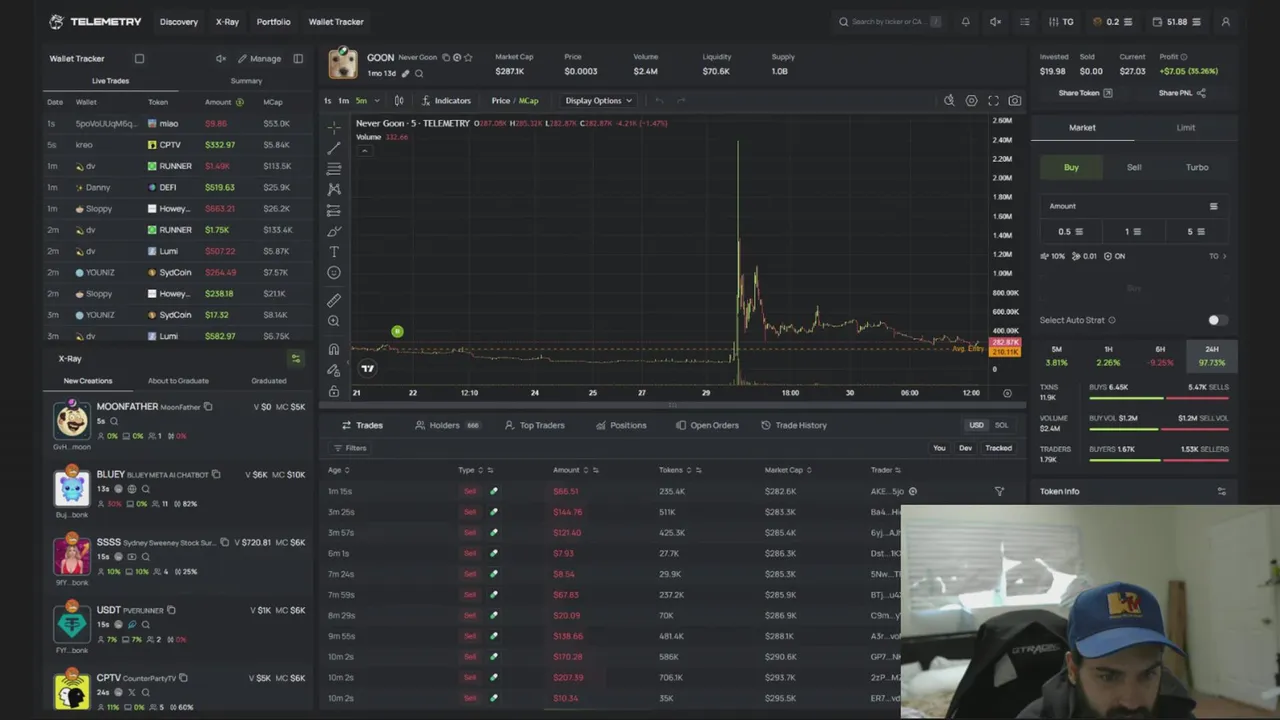Toggle magnet mode on chart toolbar
Image resolution: width=1280 pixels, height=720 pixels.
[x=334, y=349]
